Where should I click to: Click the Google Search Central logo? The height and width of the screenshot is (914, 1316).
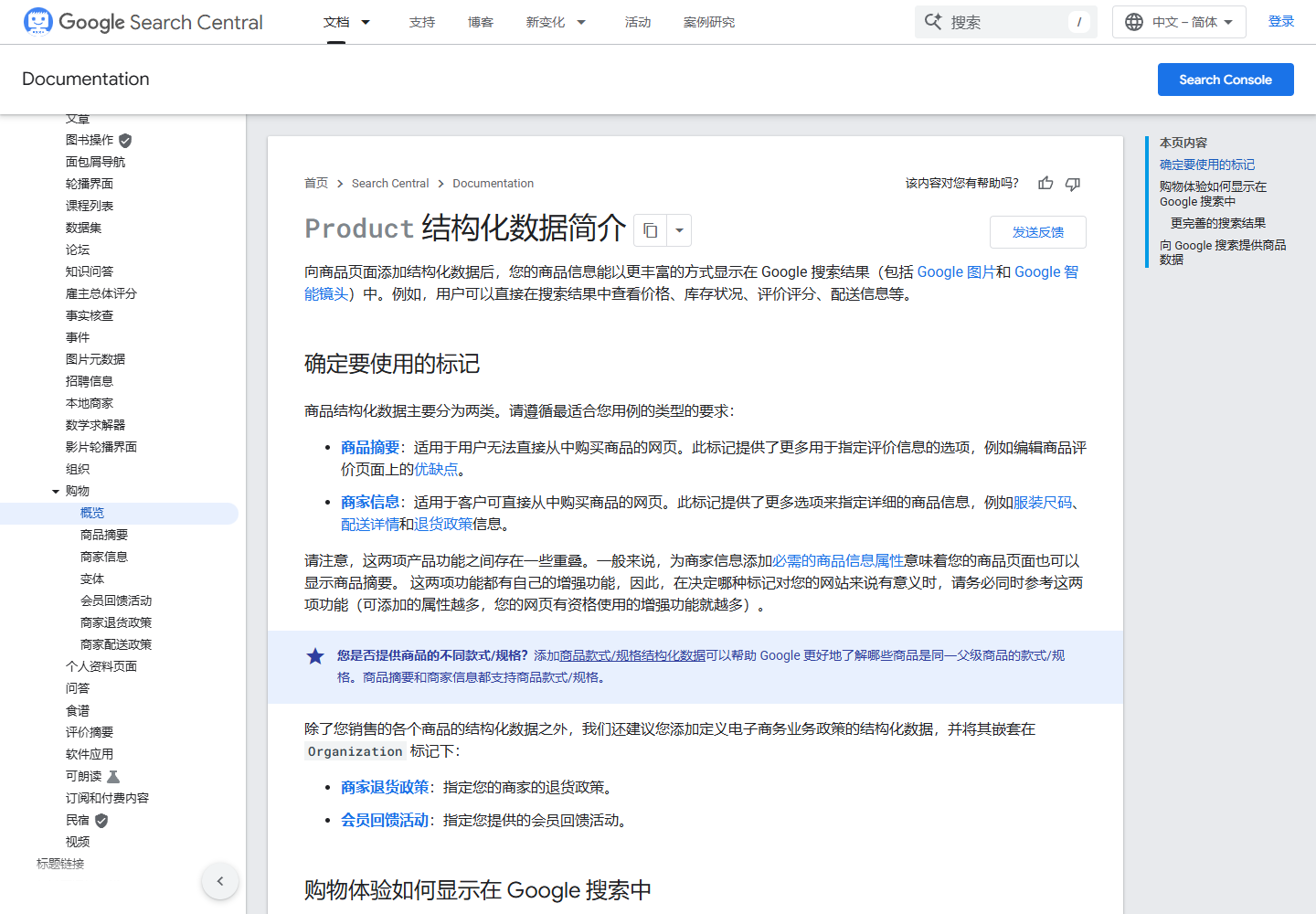143,22
